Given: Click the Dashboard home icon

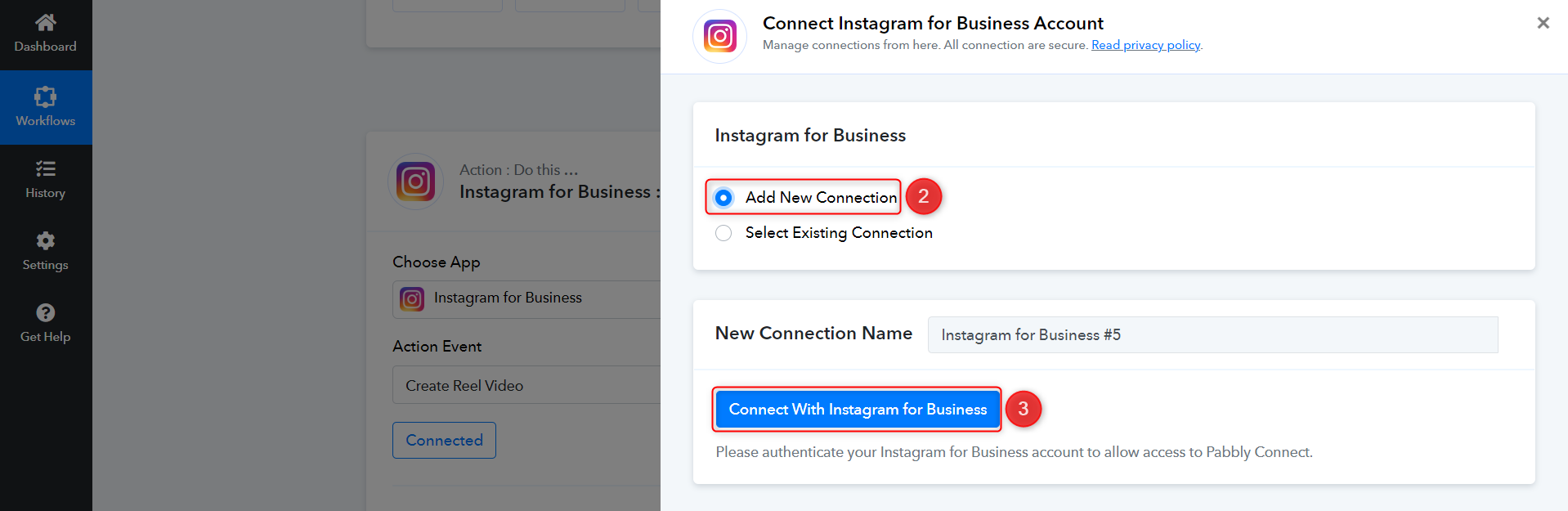Looking at the screenshot, I should click(x=46, y=22).
